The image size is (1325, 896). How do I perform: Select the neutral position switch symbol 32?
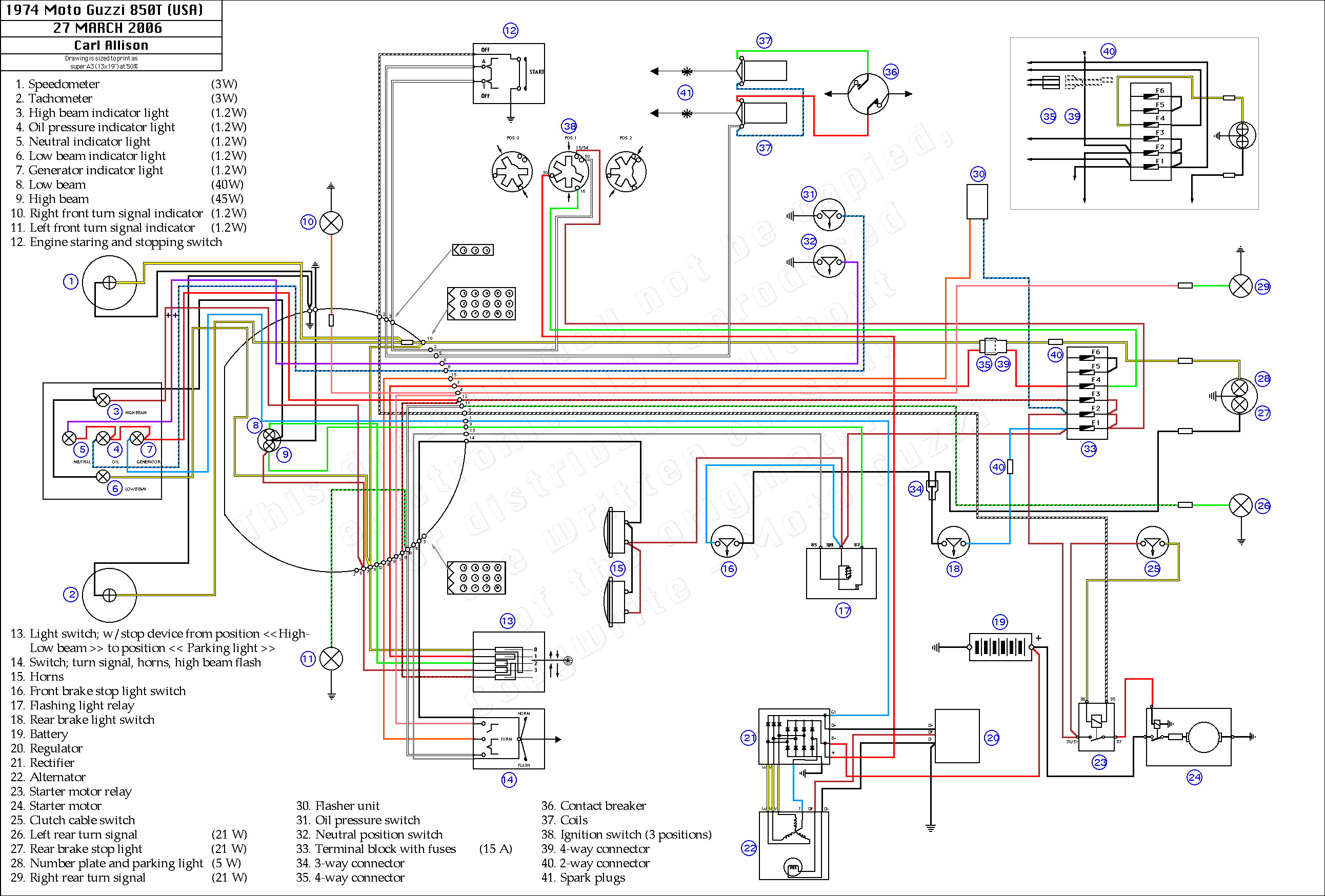coord(829,261)
